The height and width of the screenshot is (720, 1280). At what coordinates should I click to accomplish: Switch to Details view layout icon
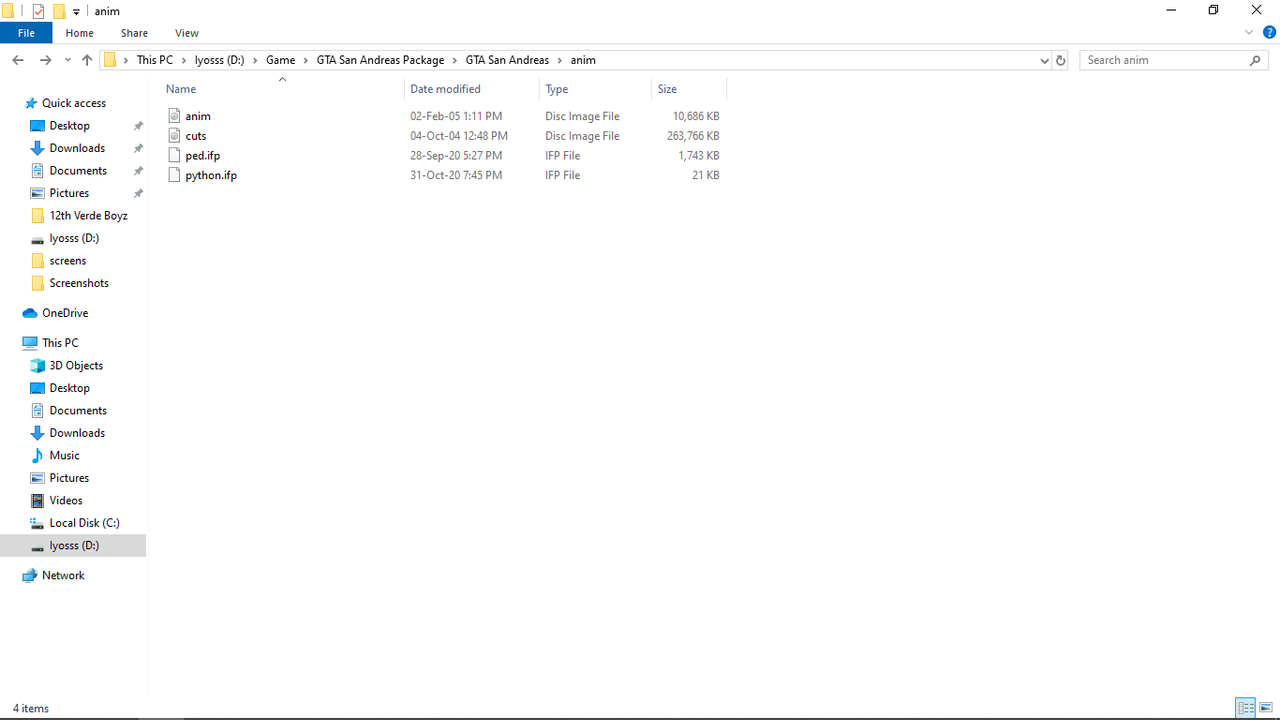[x=1246, y=708]
